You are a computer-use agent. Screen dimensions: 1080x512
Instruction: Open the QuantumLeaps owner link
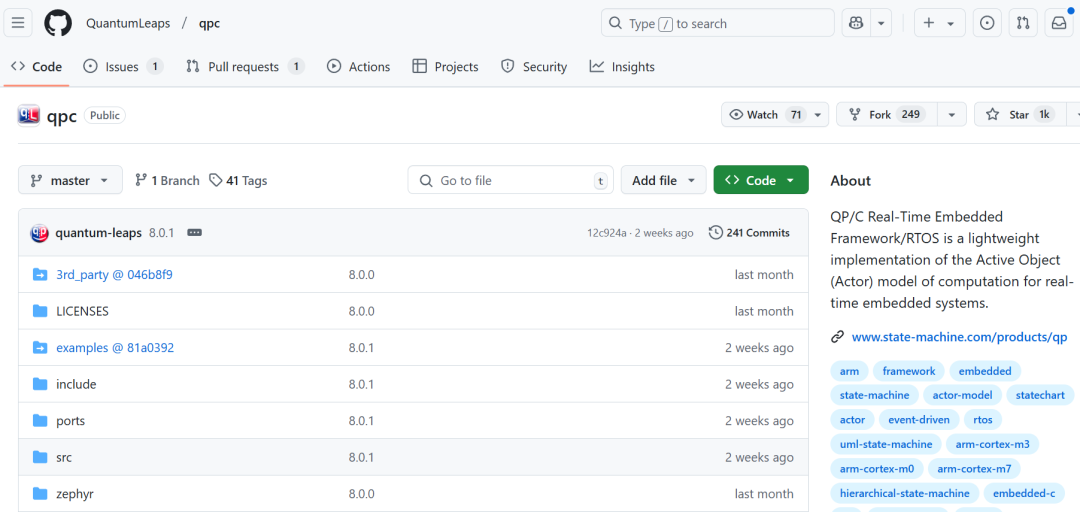pyautogui.click(x=128, y=23)
